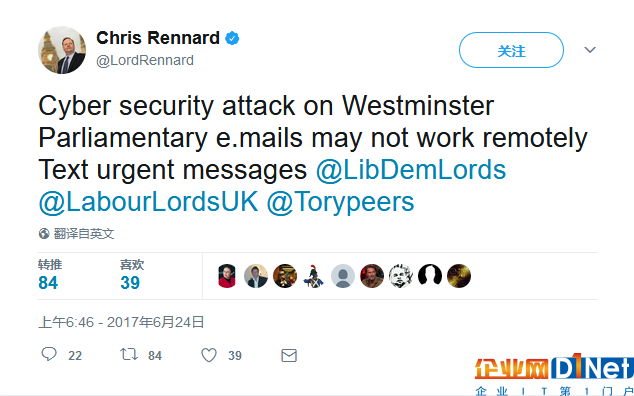Image resolution: width=634 pixels, height=396 pixels.
Task: Click the globe translate icon
Action: coord(44,233)
